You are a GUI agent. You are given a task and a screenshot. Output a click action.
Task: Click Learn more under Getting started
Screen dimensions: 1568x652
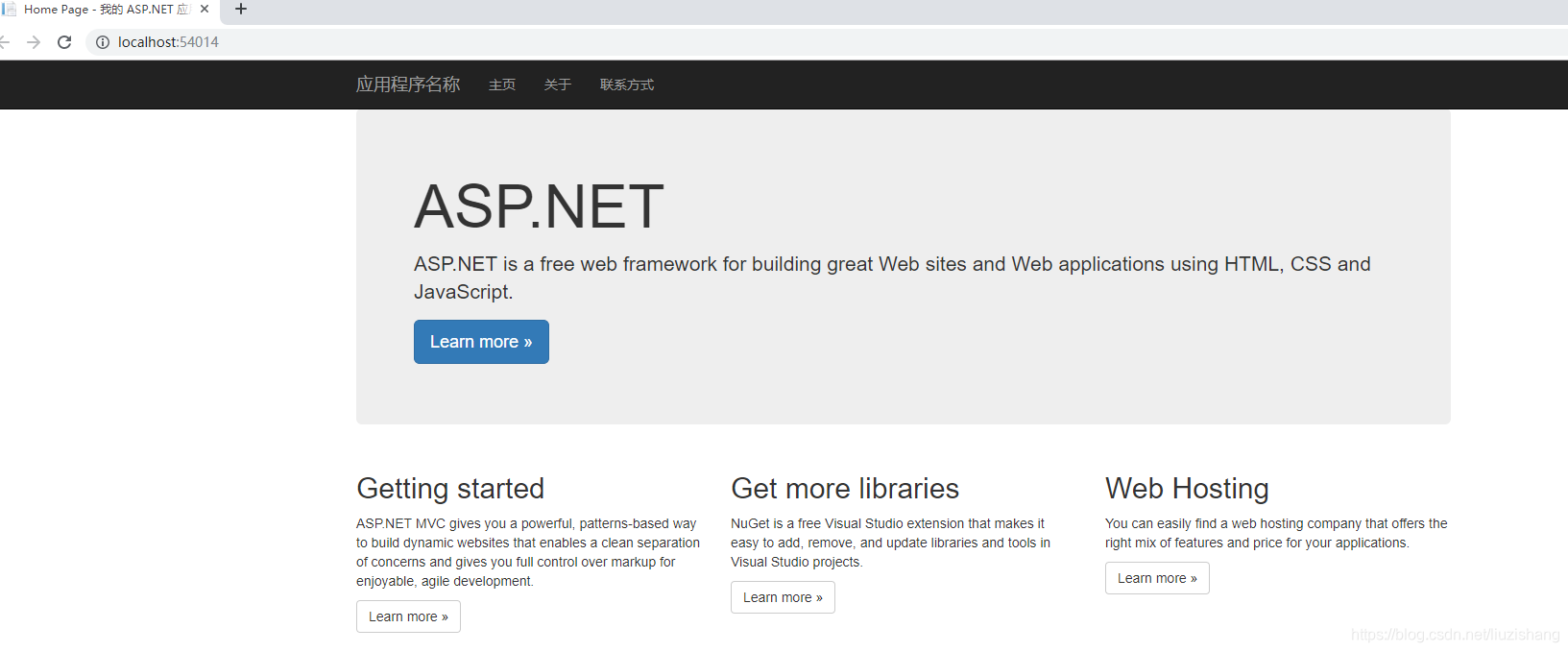[x=408, y=616]
